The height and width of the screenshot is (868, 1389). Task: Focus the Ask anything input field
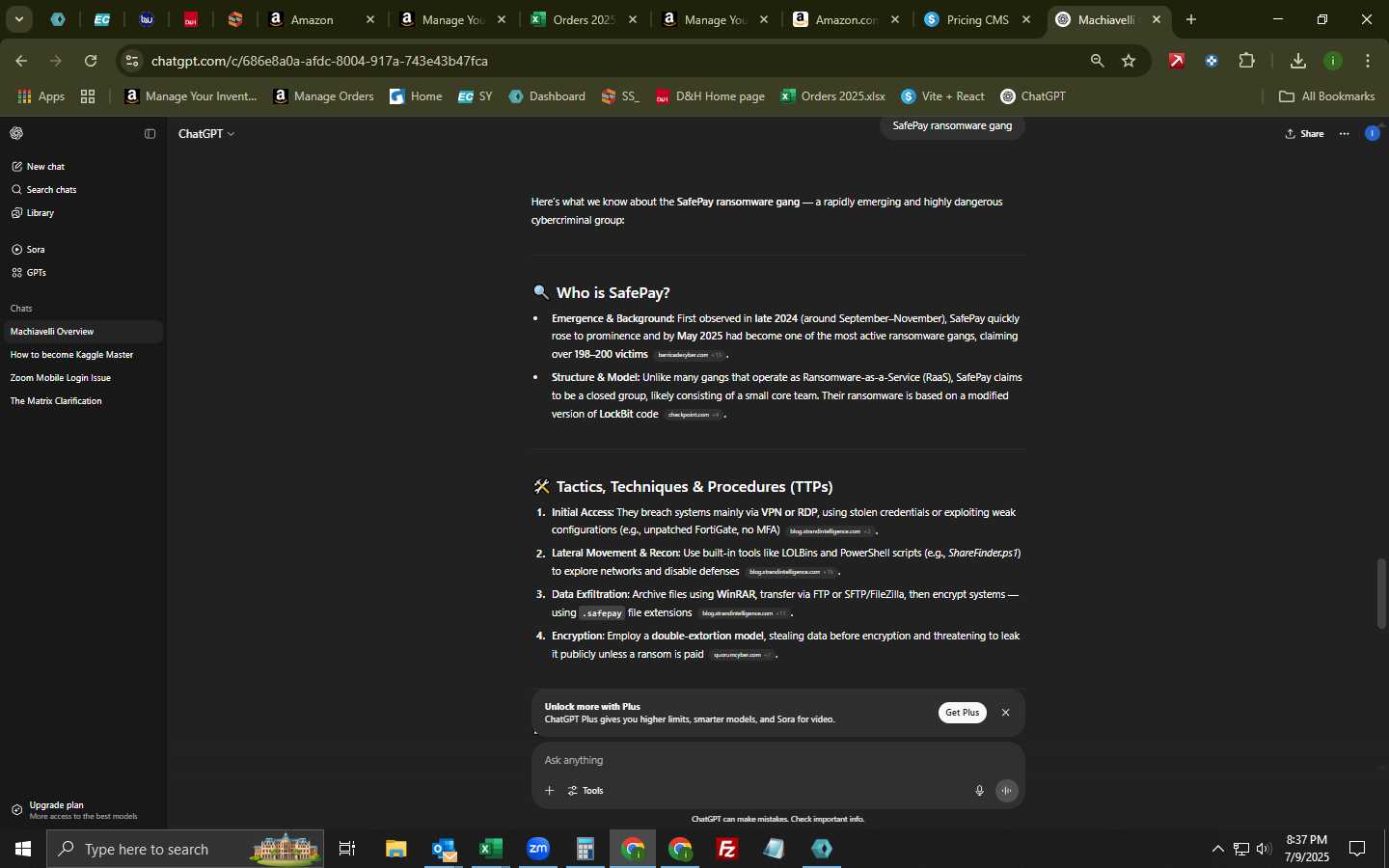777,761
